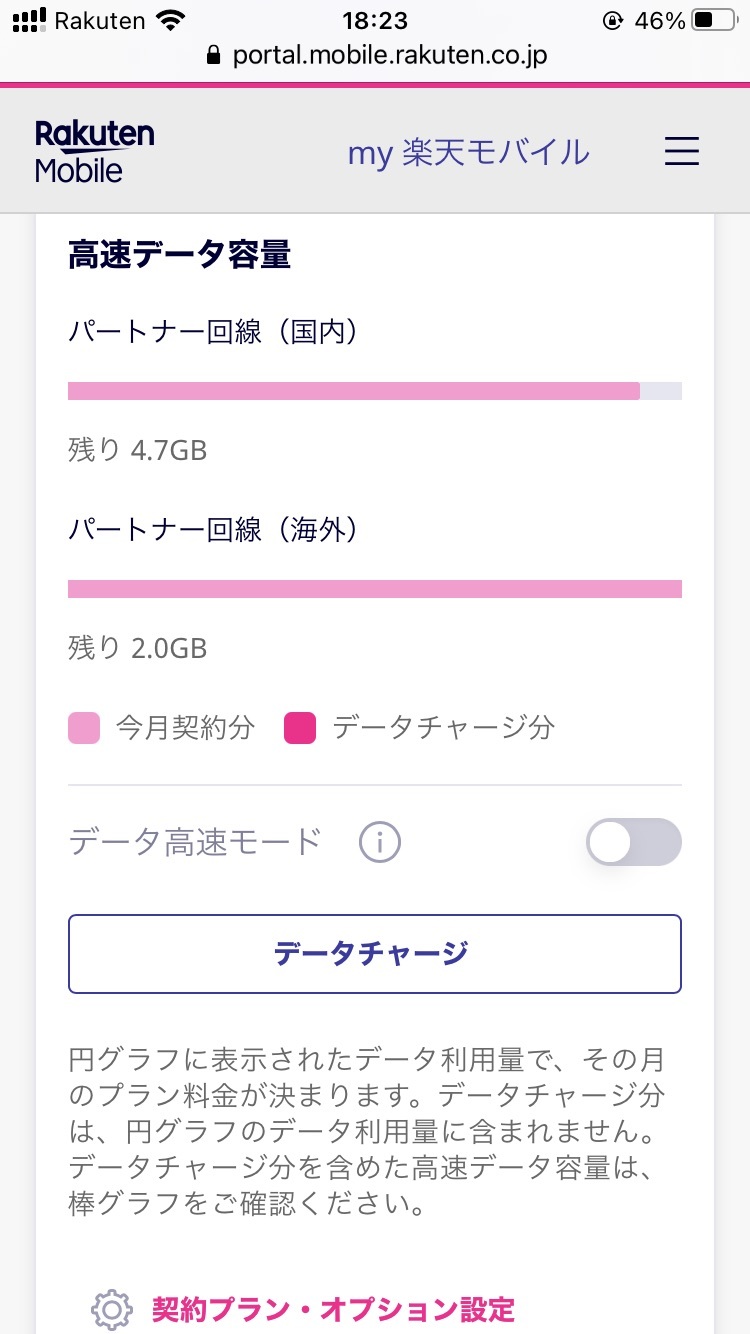Tap the 18:23 clock in status bar
This screenshot has height=1334, width=750.
pyautogui.click(x=375, y=20)
